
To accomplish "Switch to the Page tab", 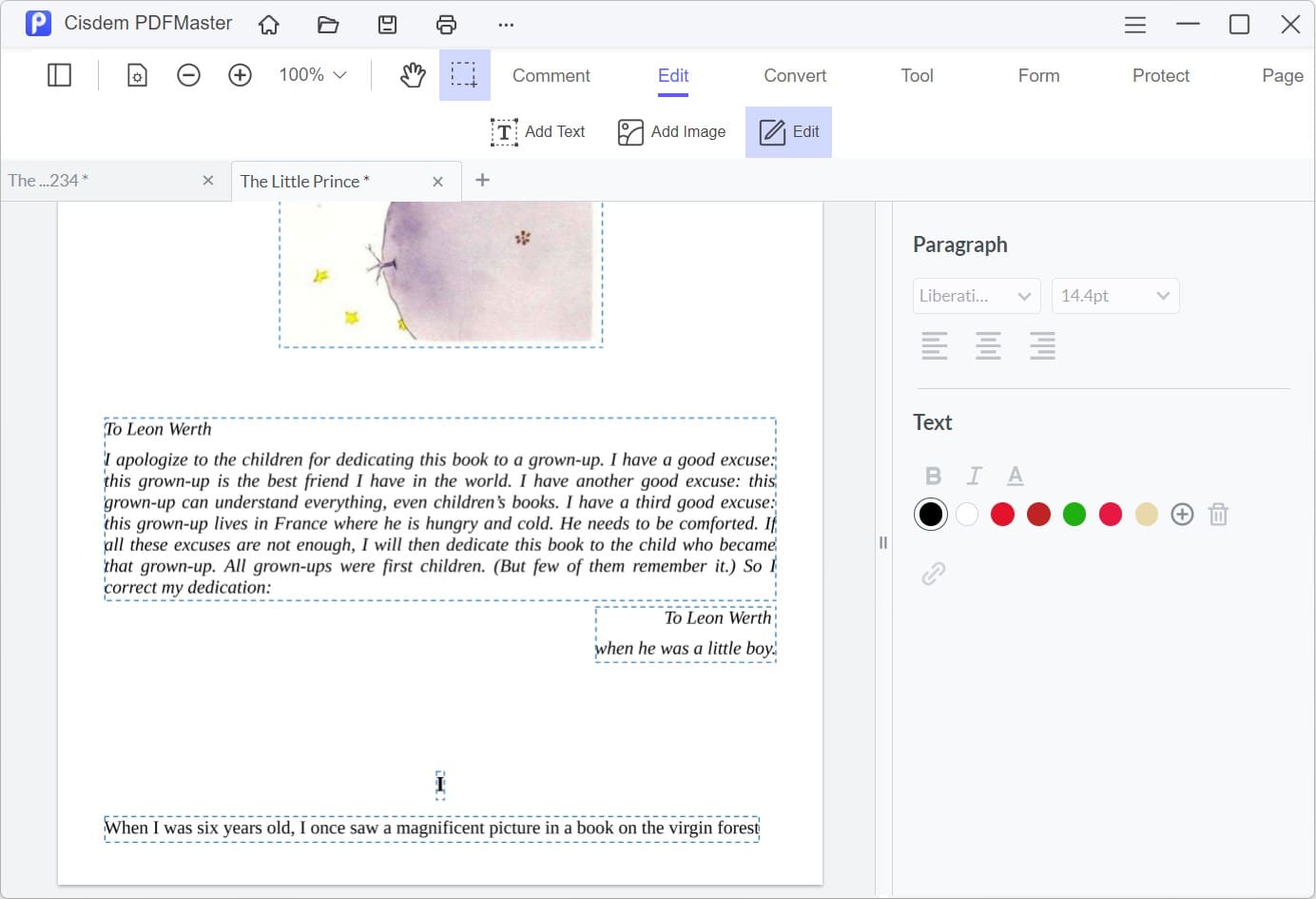I will [x=1283, y=75].
